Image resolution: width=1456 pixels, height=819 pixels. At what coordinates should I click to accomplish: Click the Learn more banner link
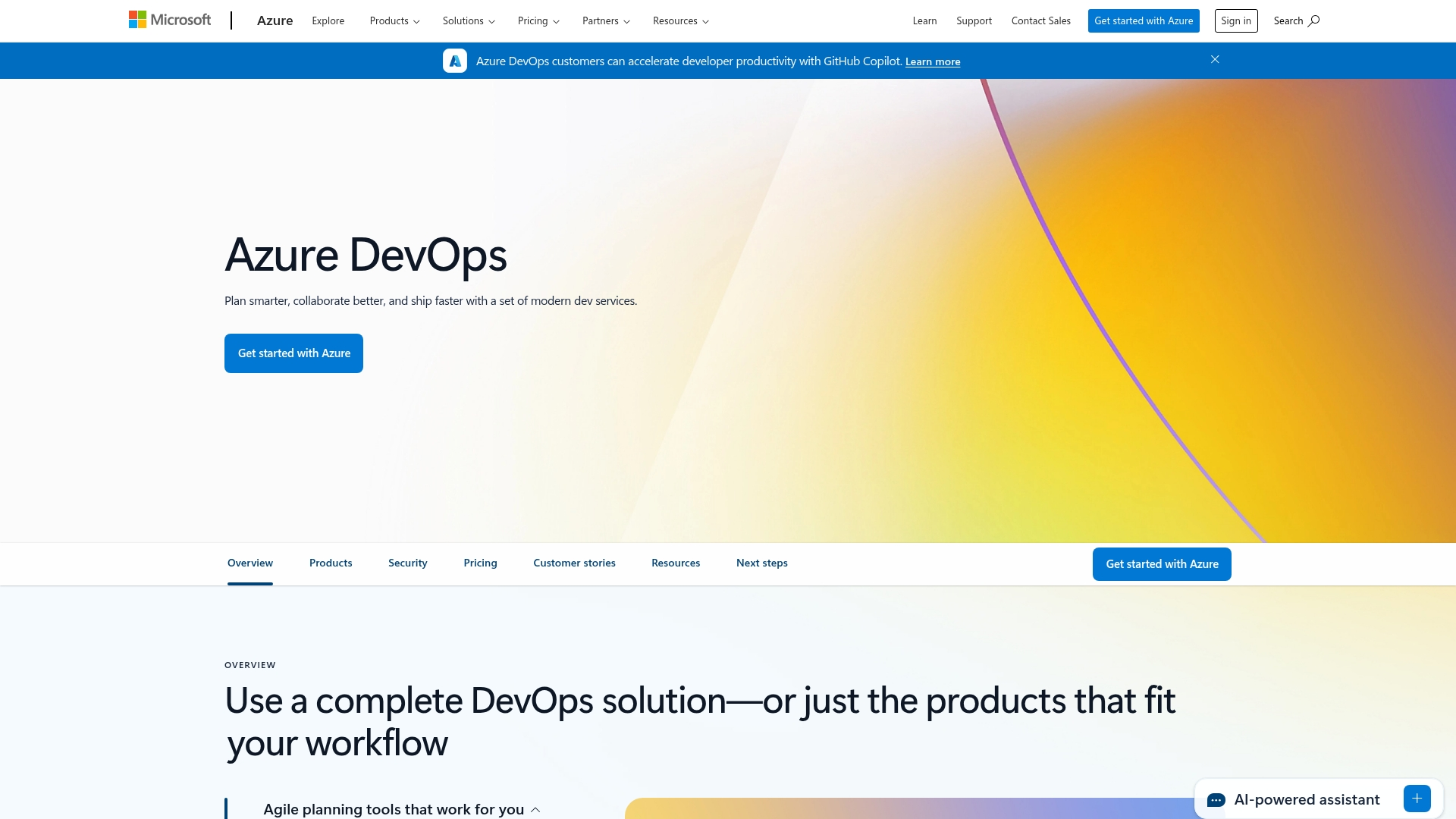coord(932,61)
